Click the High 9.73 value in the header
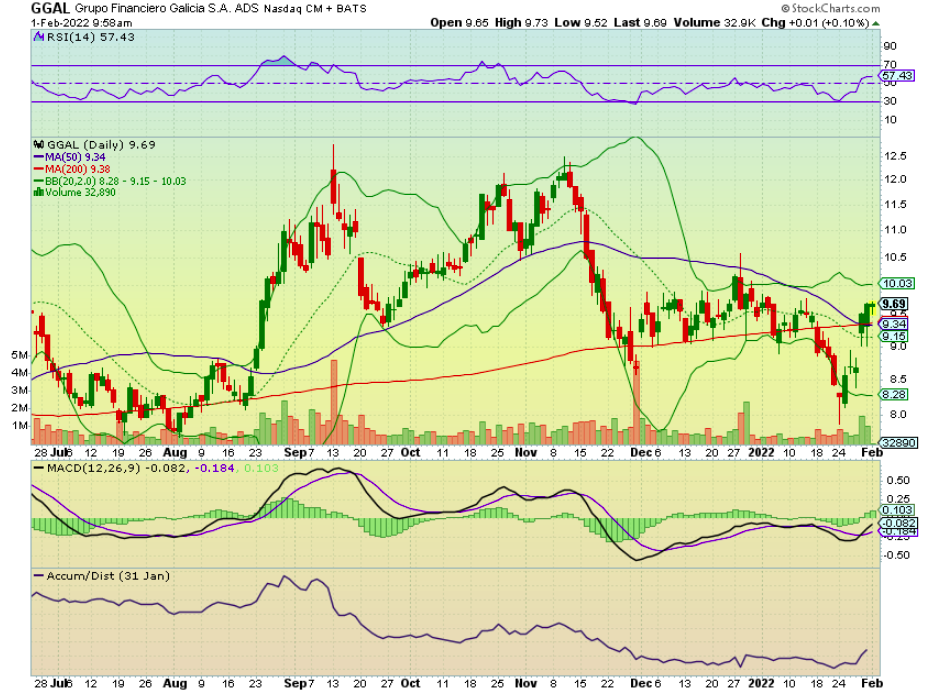927x696 pixels. click(521, 22)
